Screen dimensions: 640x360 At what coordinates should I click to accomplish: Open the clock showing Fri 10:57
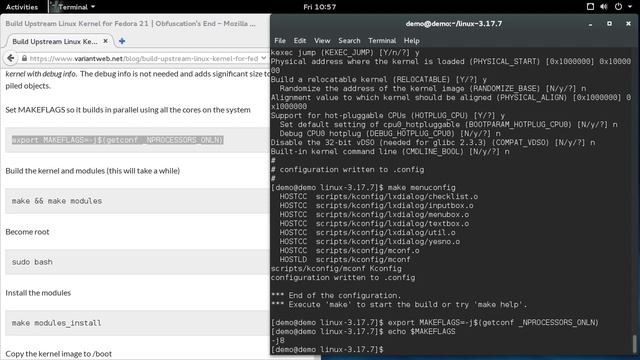tap(320, 7)
